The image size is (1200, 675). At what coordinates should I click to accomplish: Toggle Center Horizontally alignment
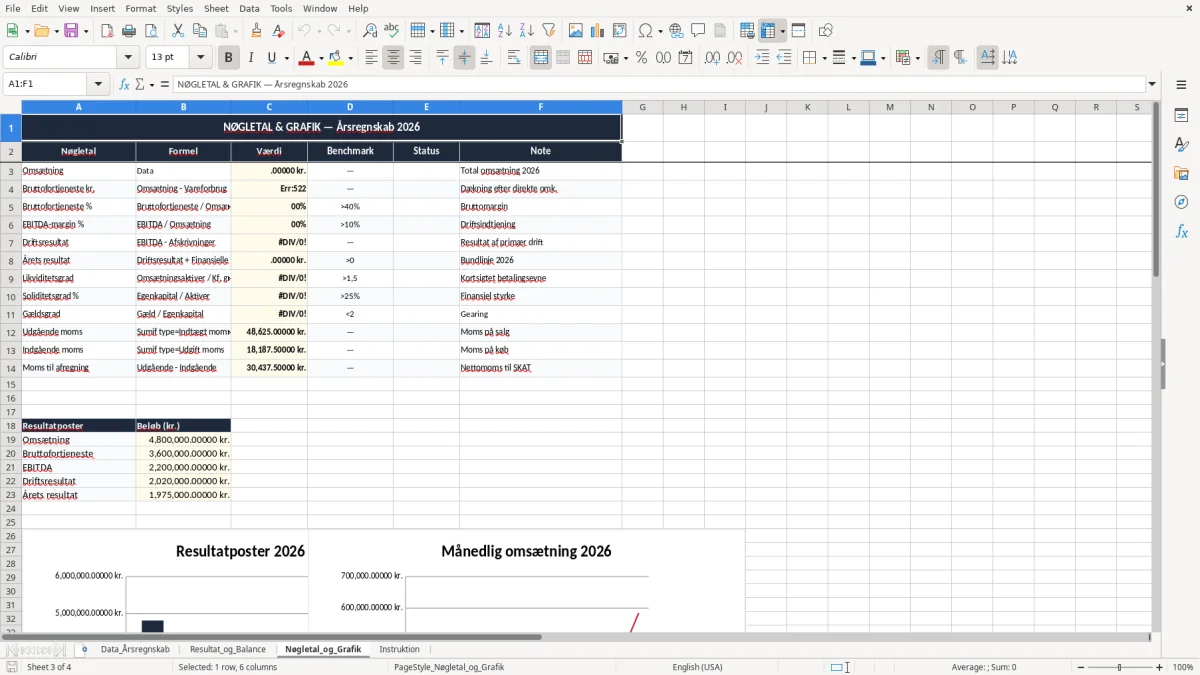click(393, 58)
